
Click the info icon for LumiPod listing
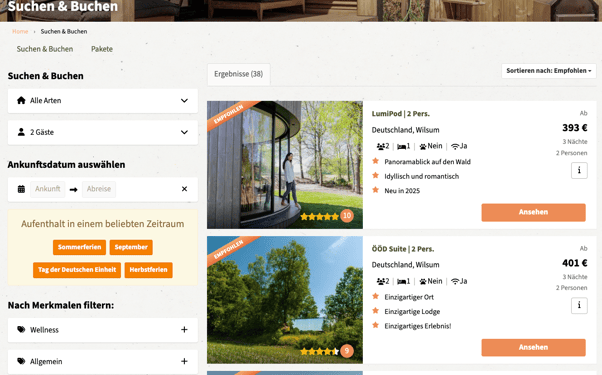tap(579, 170)
